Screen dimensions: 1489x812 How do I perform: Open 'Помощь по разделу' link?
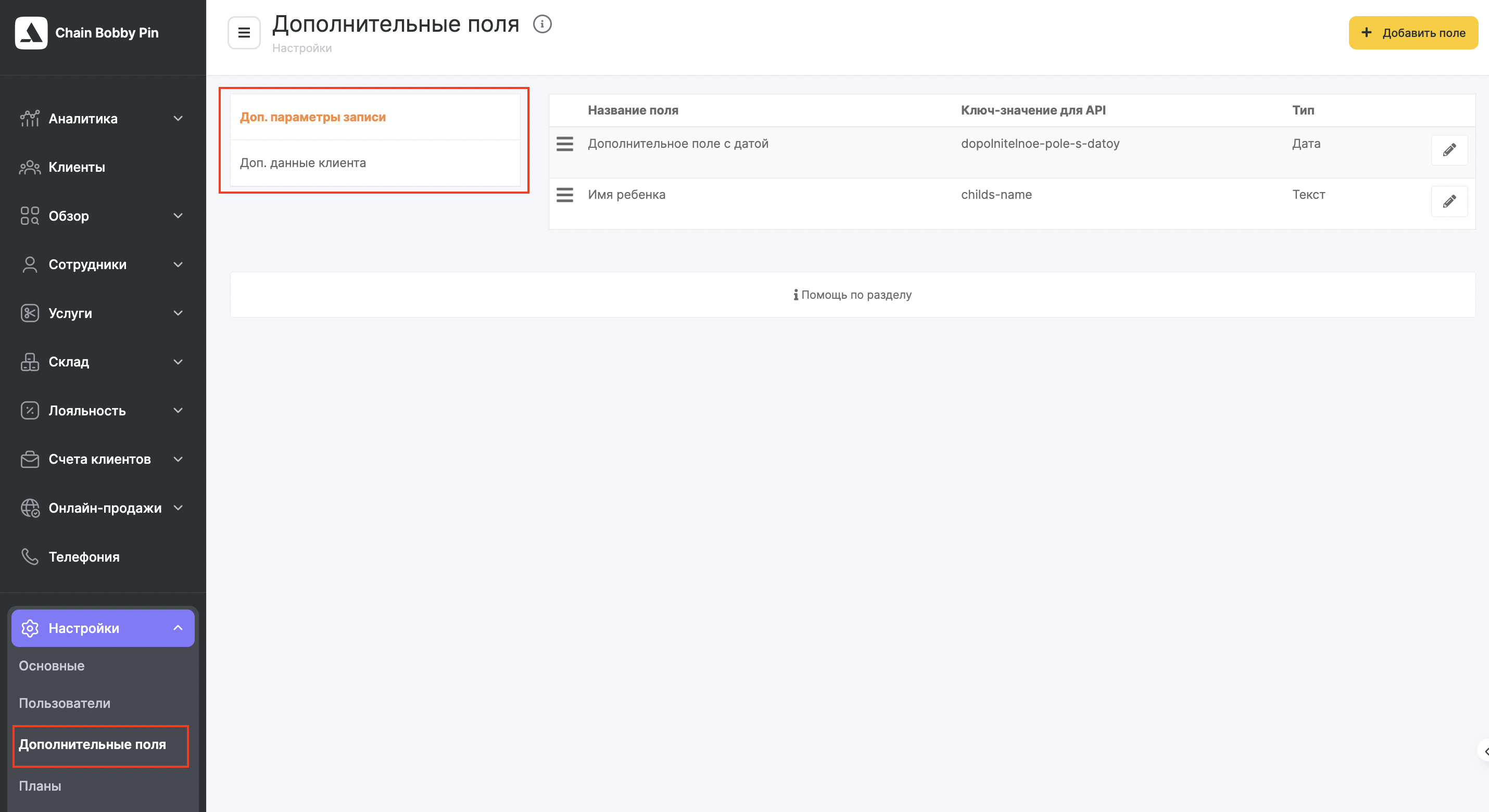[x=853, y=295]
